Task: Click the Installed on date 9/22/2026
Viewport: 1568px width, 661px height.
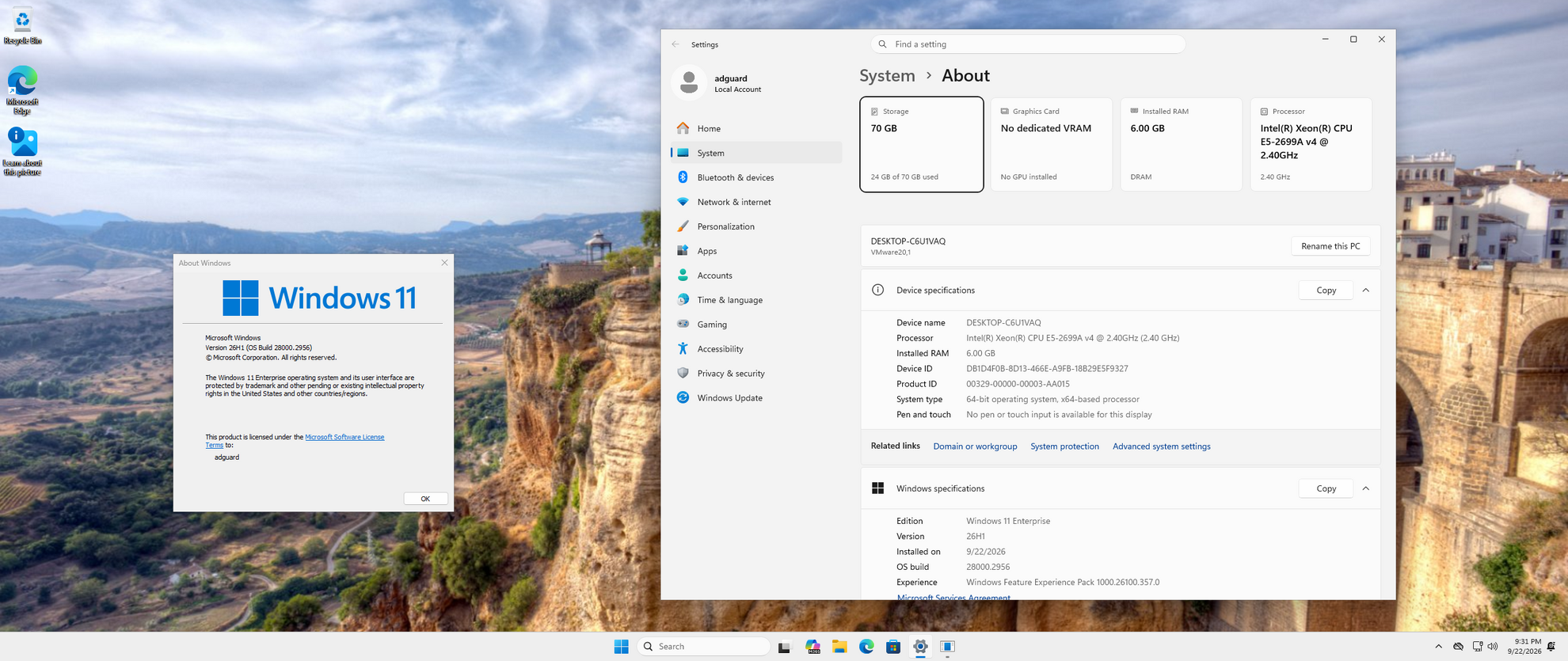Action: [x=986, y=552]
